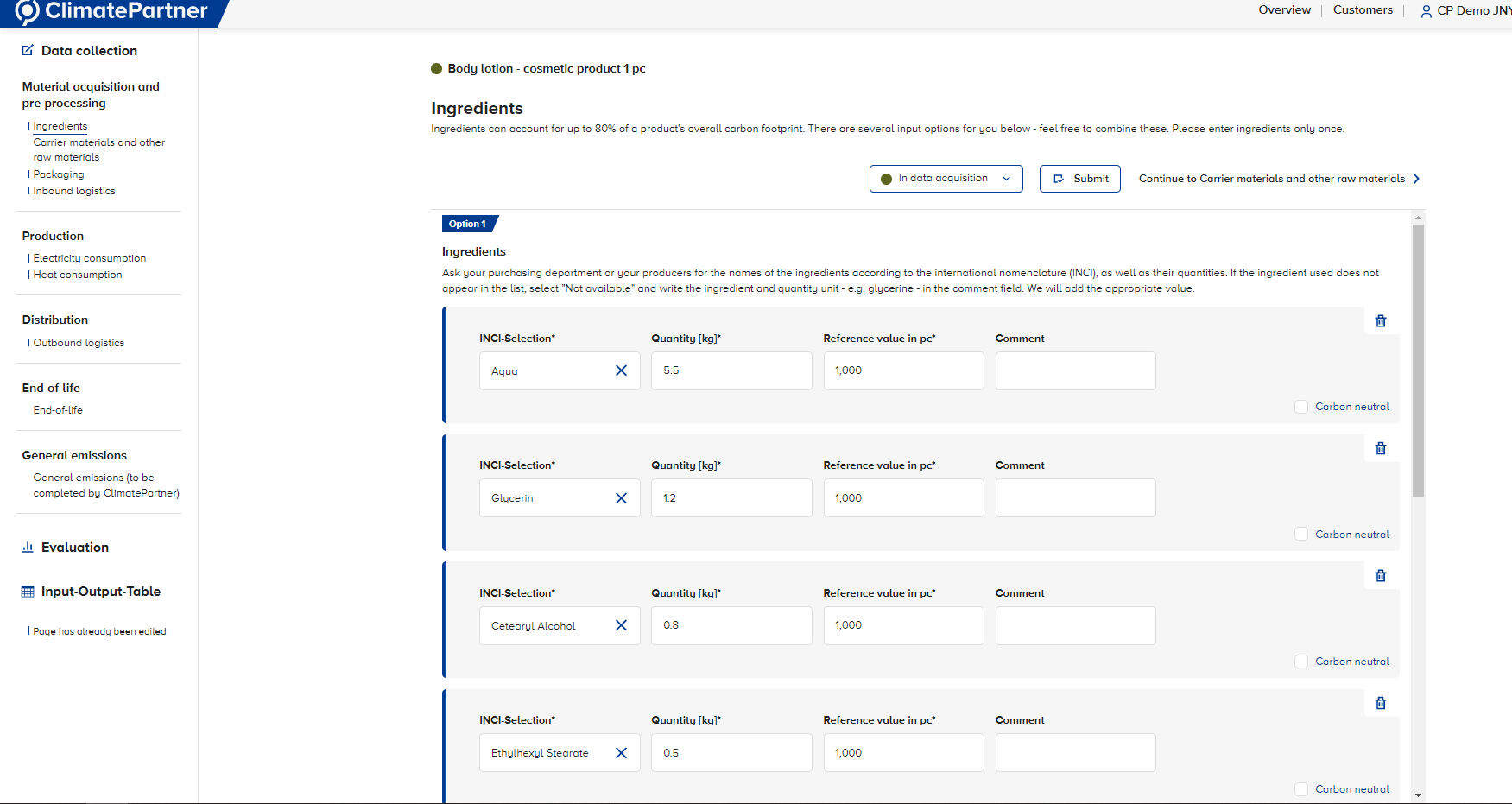
Task: Open the Customers menu item
Action: click(1363, 10)
